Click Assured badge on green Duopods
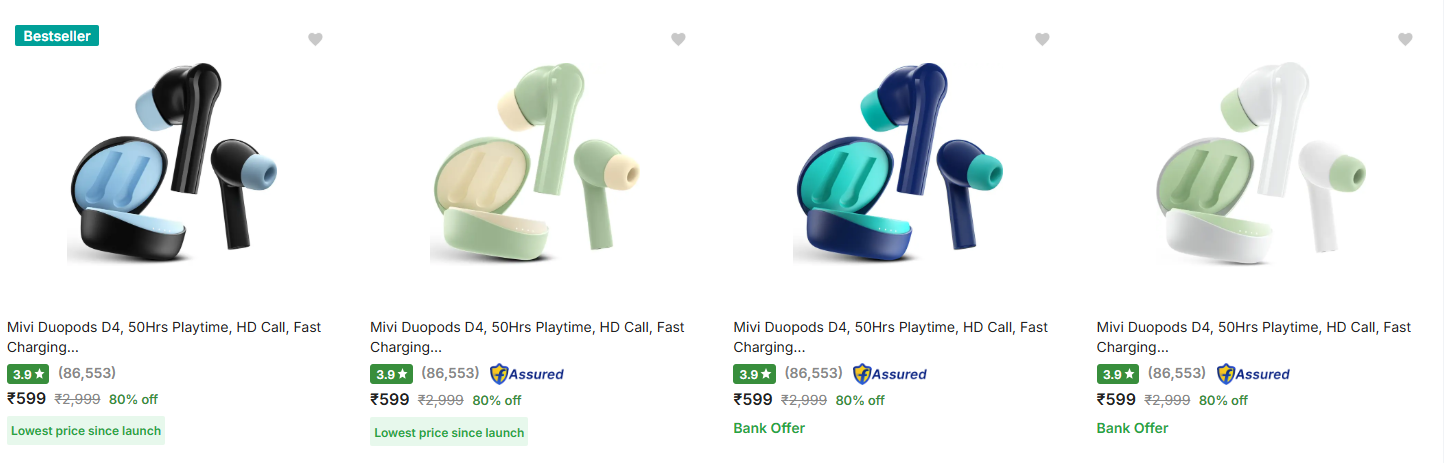This screenshot has height=463, width=1444. 527,374
